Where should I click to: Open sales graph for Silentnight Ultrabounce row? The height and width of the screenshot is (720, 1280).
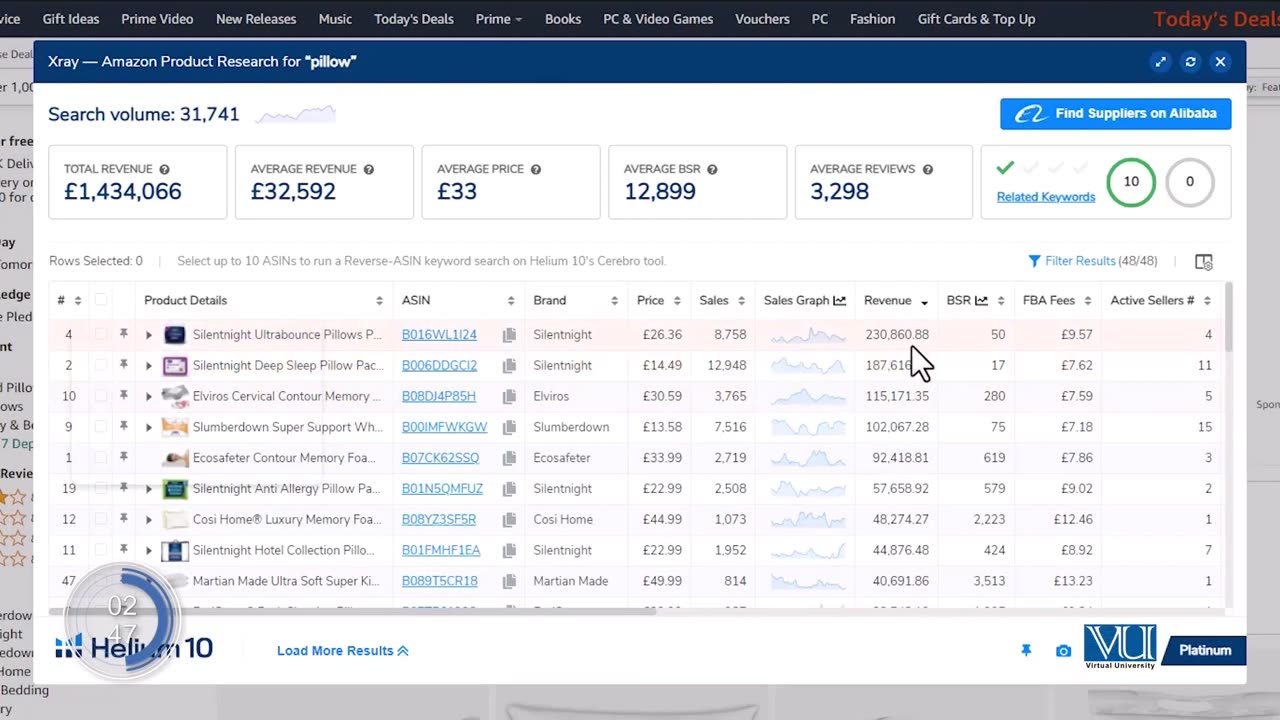tap(808, 335)
